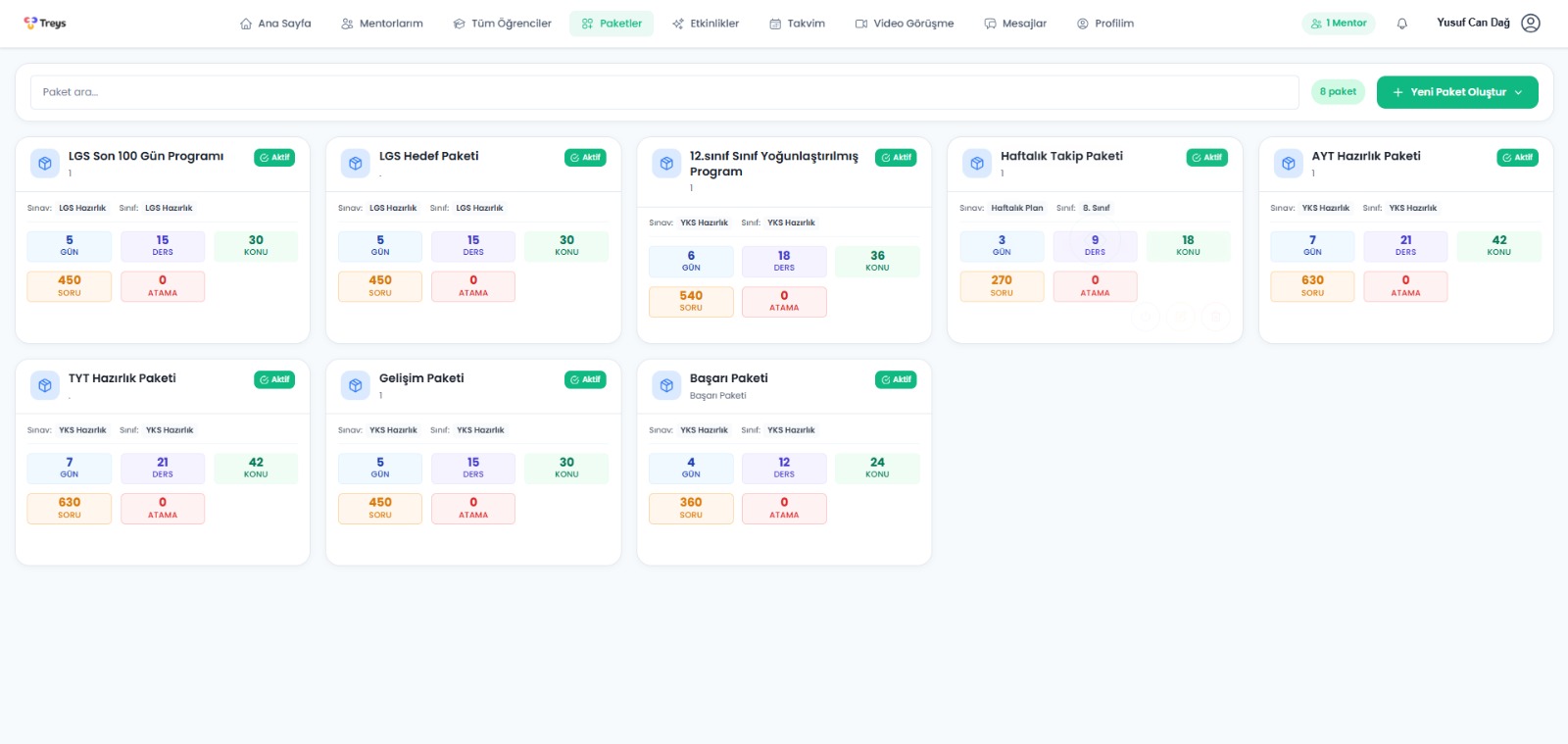
Task: Click the AYT Hazırlık Paketi cube icon
Action: point(1289,164)
